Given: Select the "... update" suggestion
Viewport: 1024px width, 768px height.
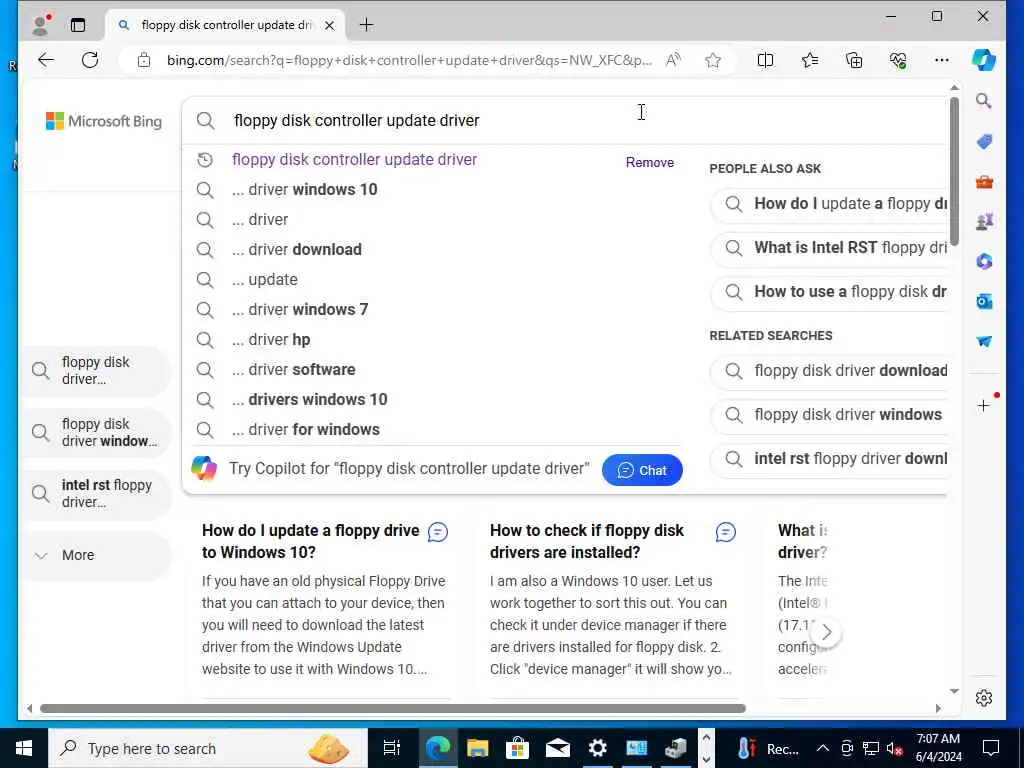Looking at the screenshot, I should coord(264,280).
